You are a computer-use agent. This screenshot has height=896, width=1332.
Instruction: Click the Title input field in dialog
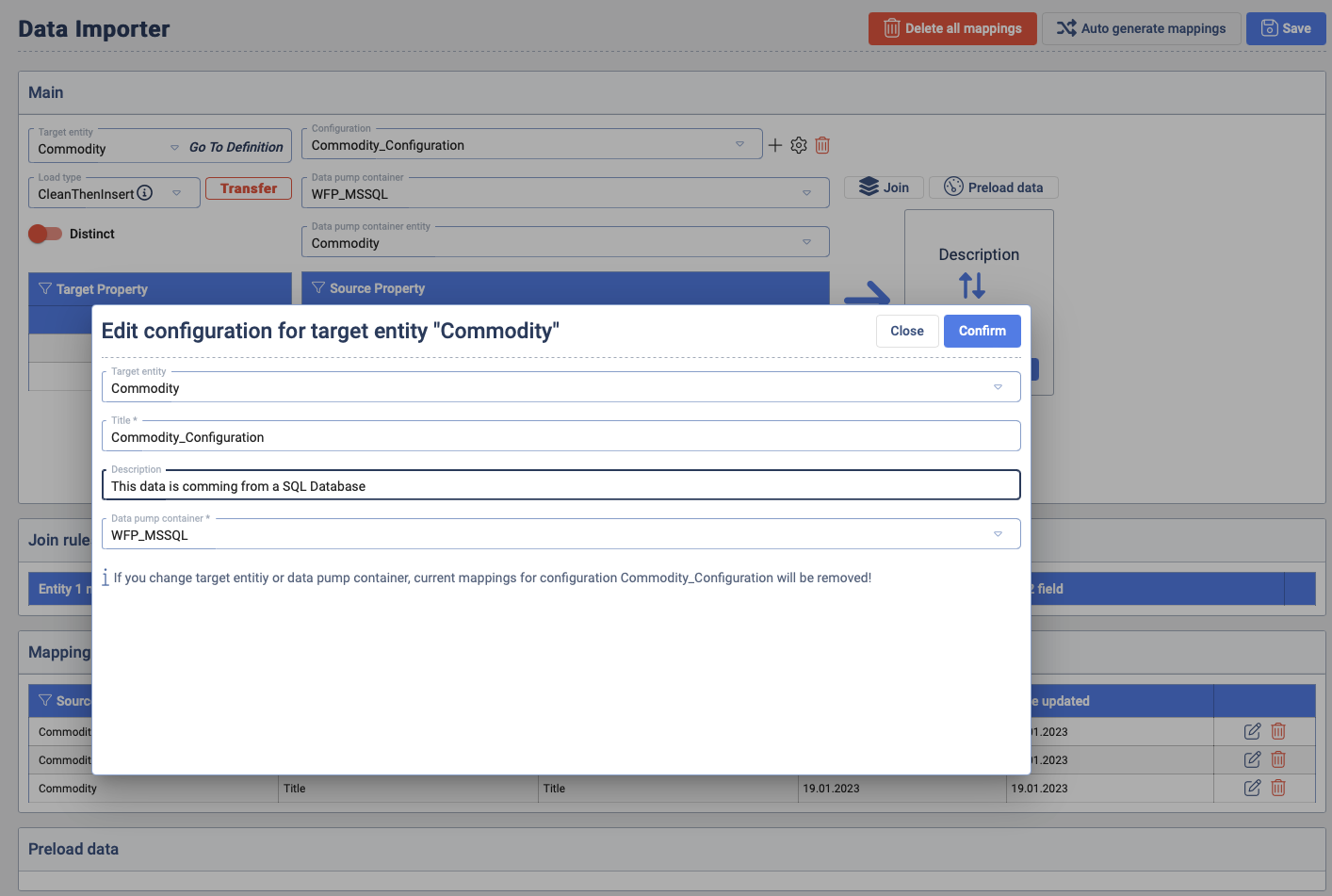point(560,436)
